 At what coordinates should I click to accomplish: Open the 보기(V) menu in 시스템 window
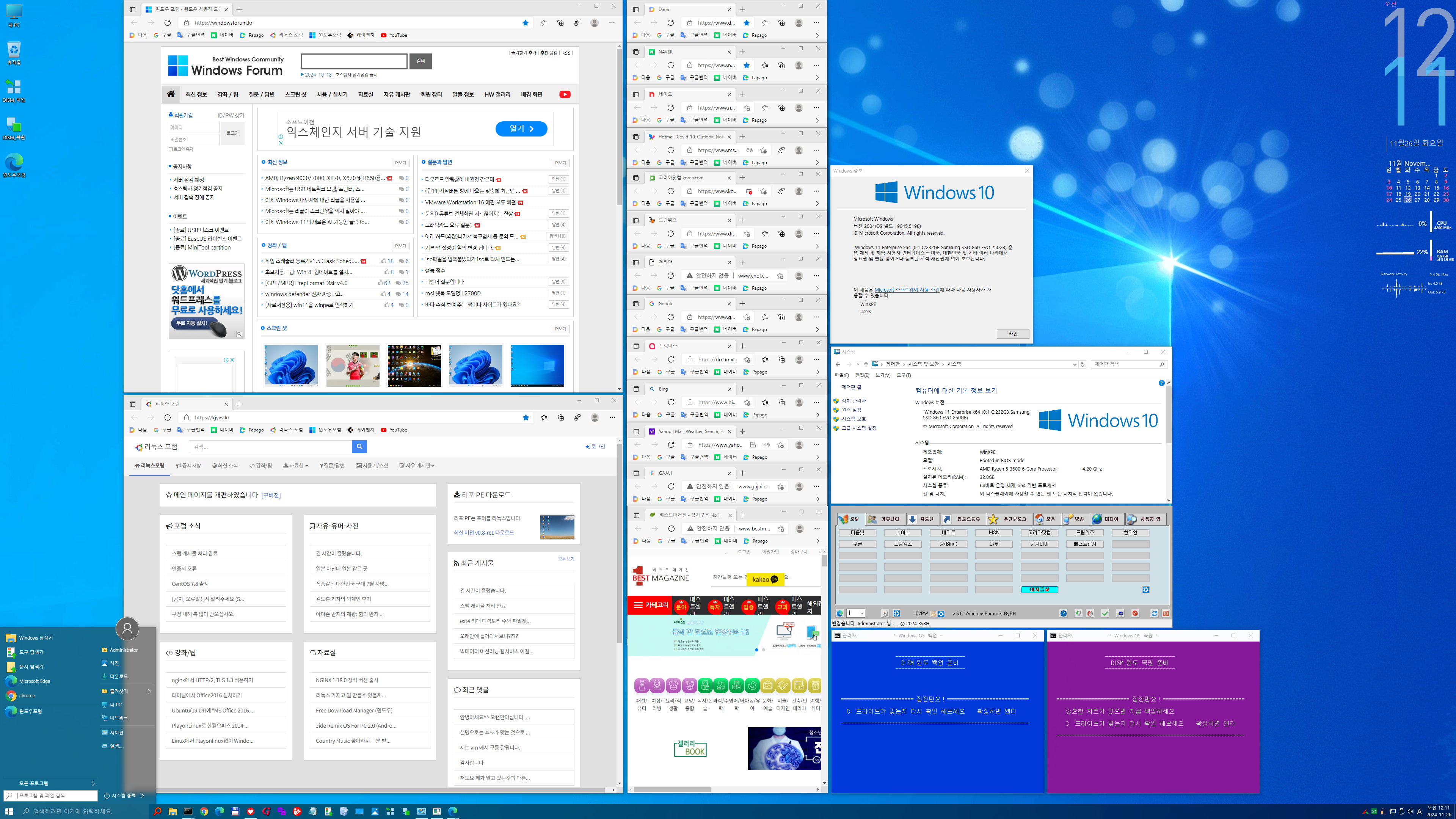coord(882,375)
